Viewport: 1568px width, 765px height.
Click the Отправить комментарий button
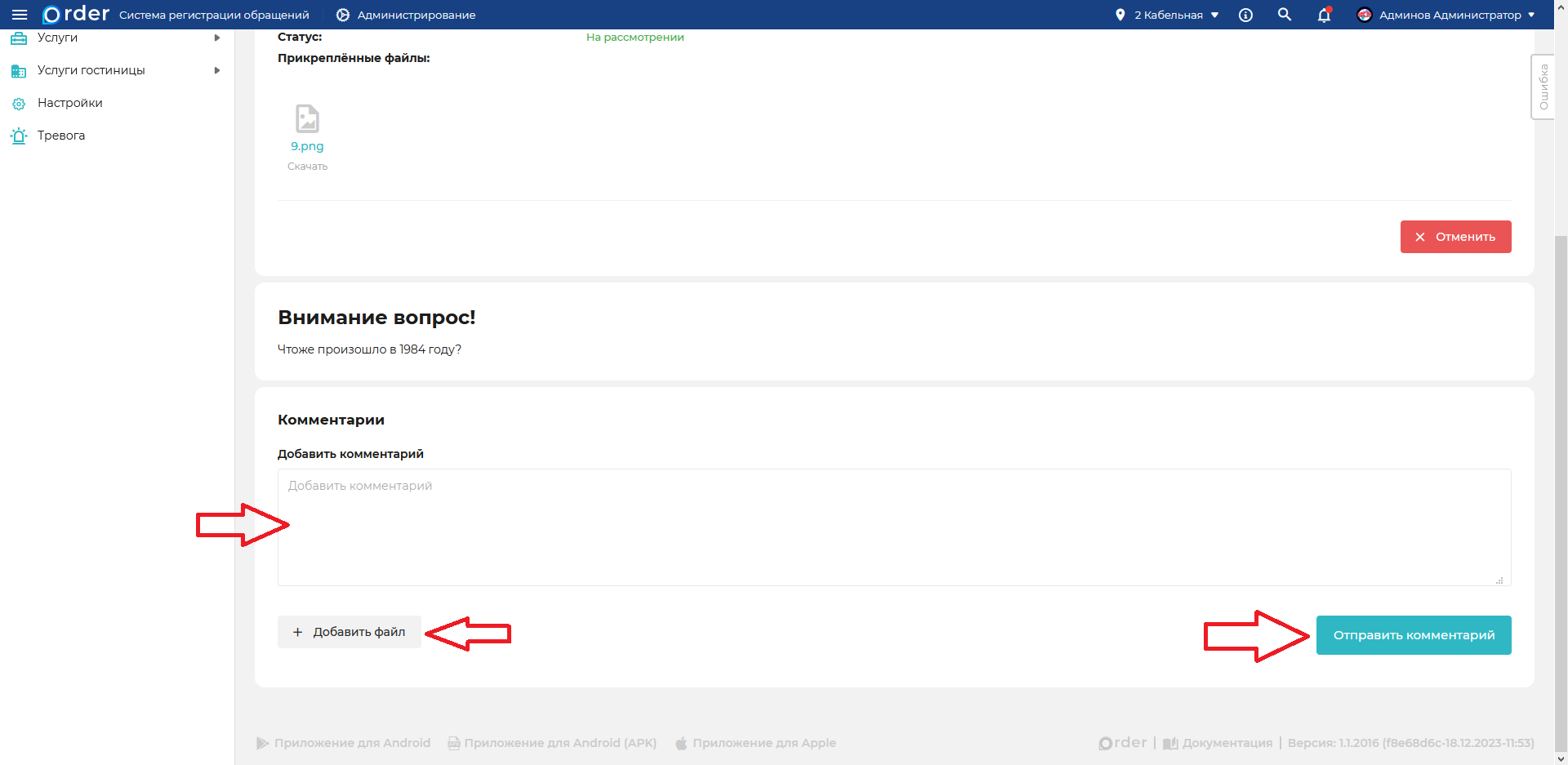point(1414,635)
